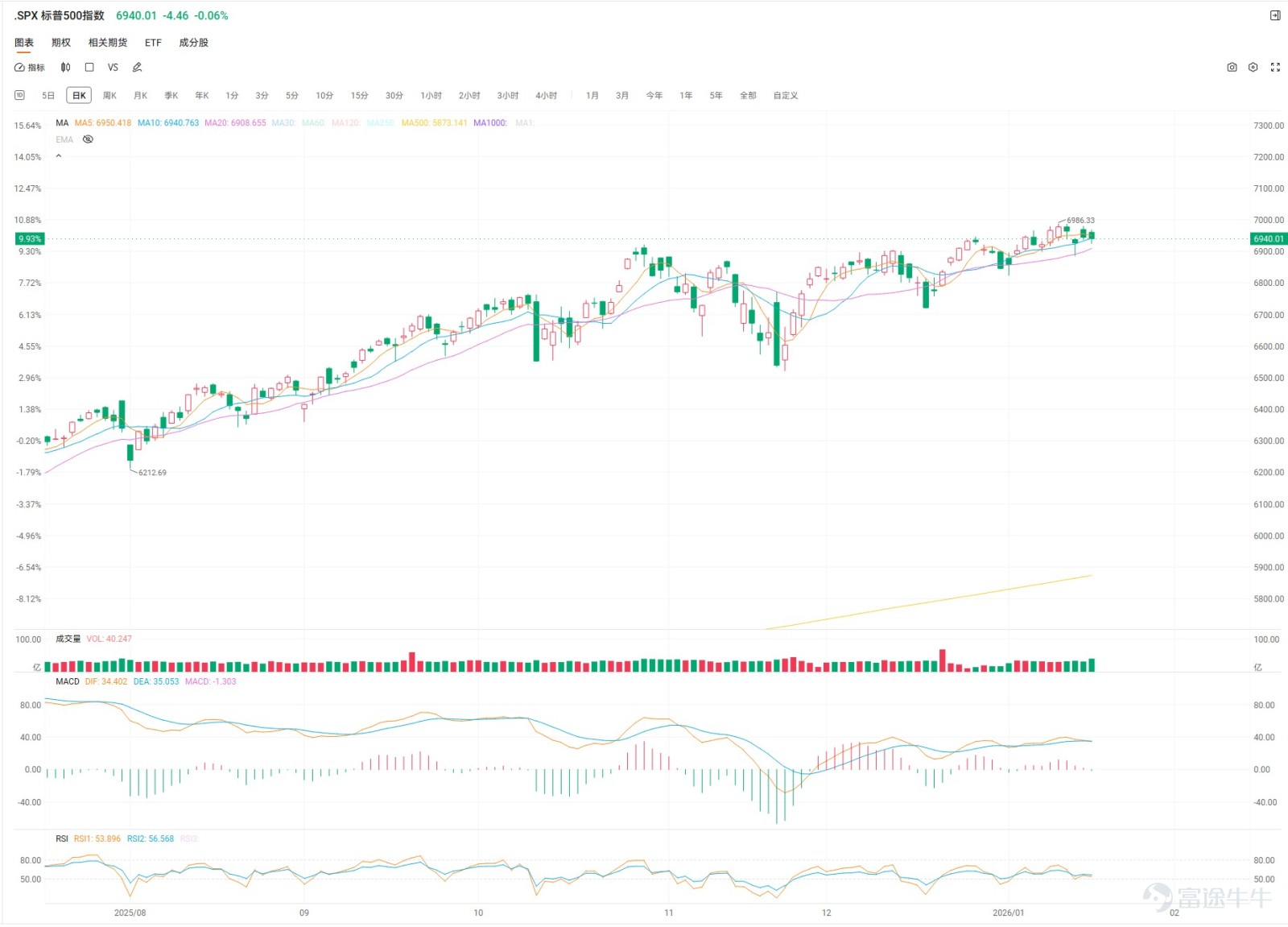
Task: Click the 10-level icon before 5日
Action: point(19,95)
